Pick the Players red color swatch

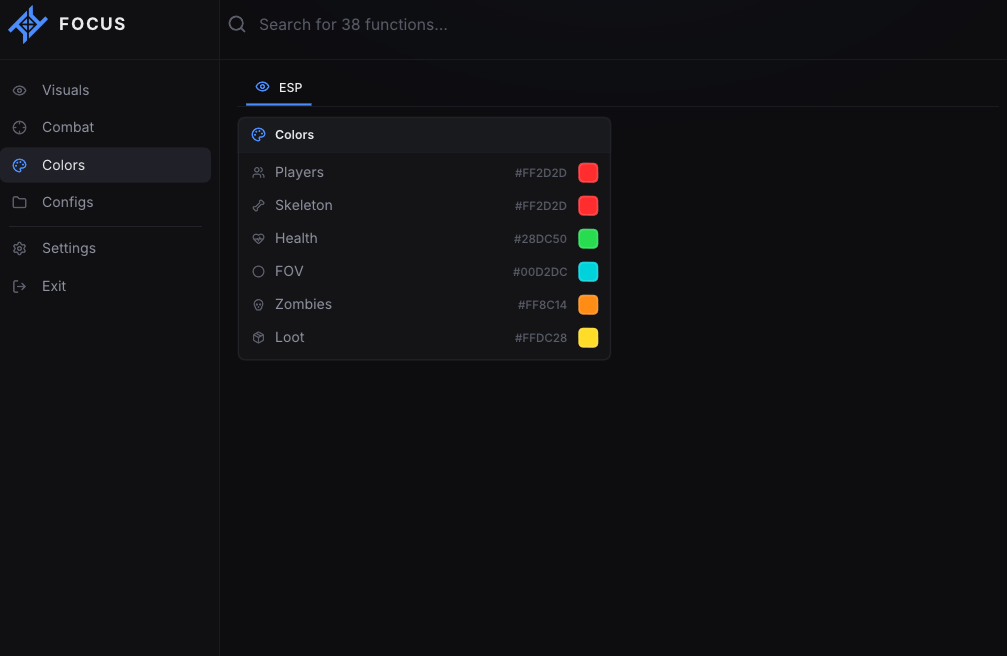(588, 173)
